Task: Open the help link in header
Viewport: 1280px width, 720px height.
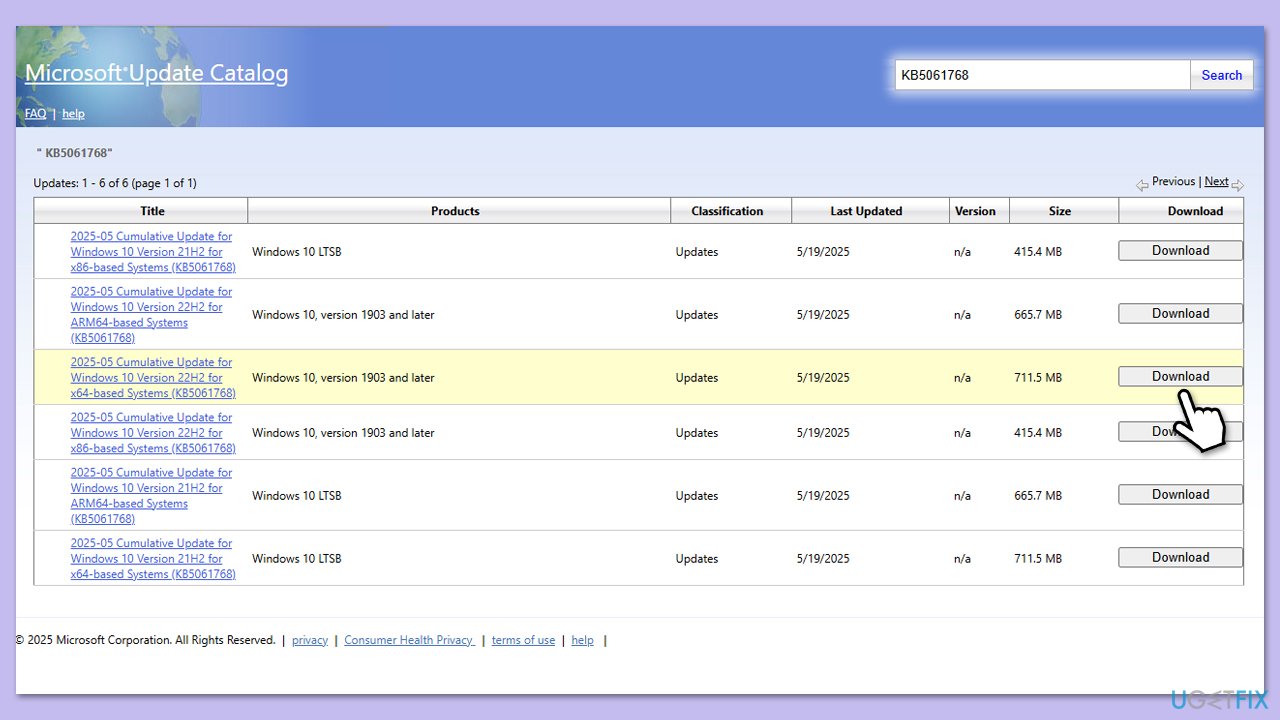Action: [x=73, y=114]
